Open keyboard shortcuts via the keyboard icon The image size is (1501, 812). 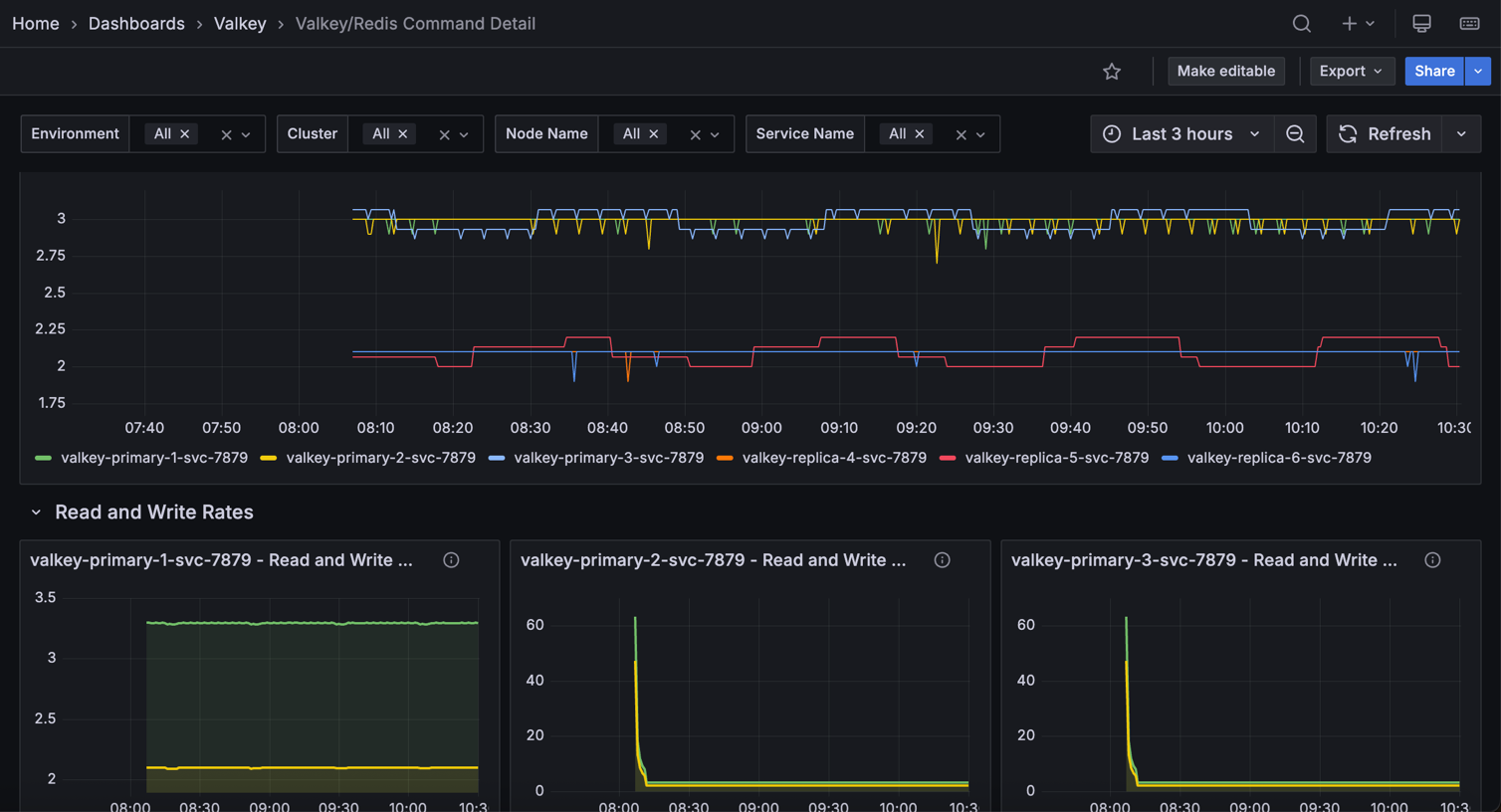[x=1470, y=23]
